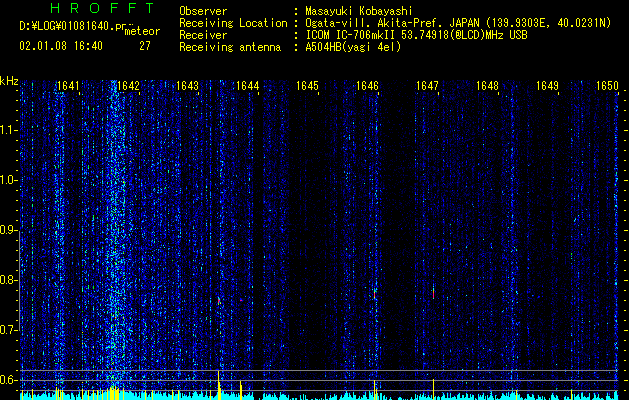Click the 1.0 kHz axis label
This screenshot has height=400, width=629.
tap(9, 180)
